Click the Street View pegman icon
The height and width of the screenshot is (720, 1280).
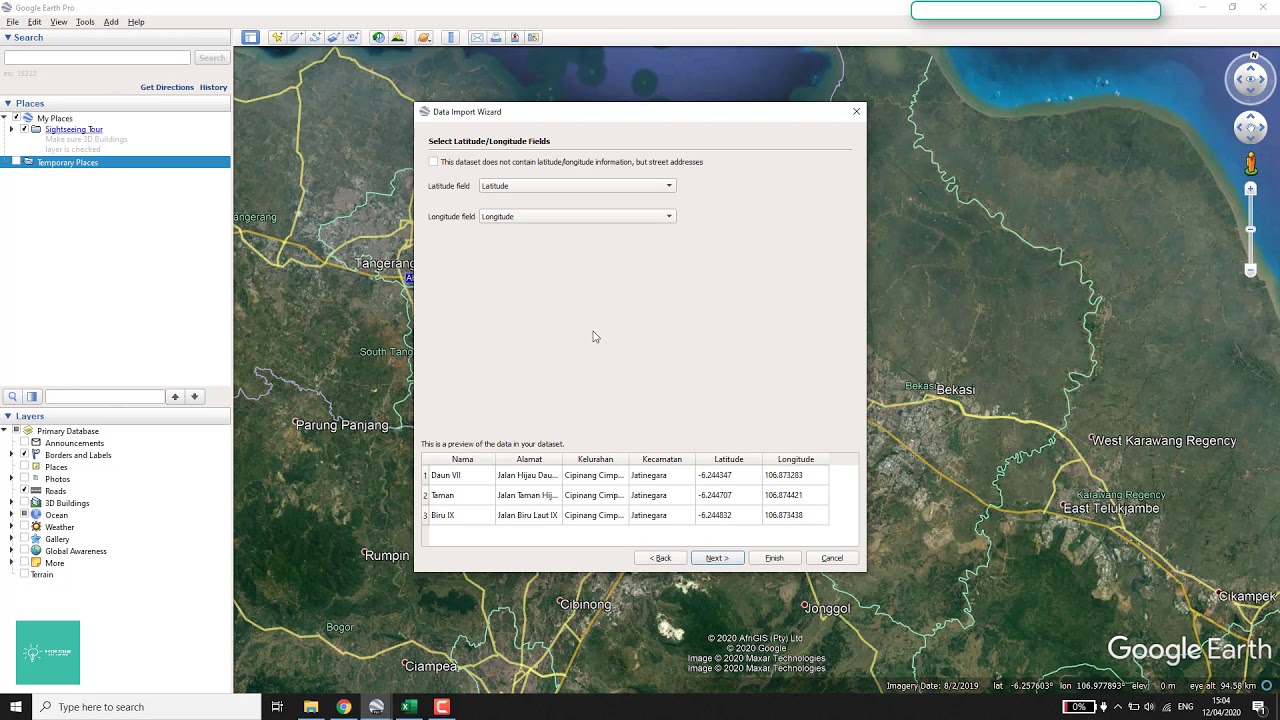[1251, 162]
